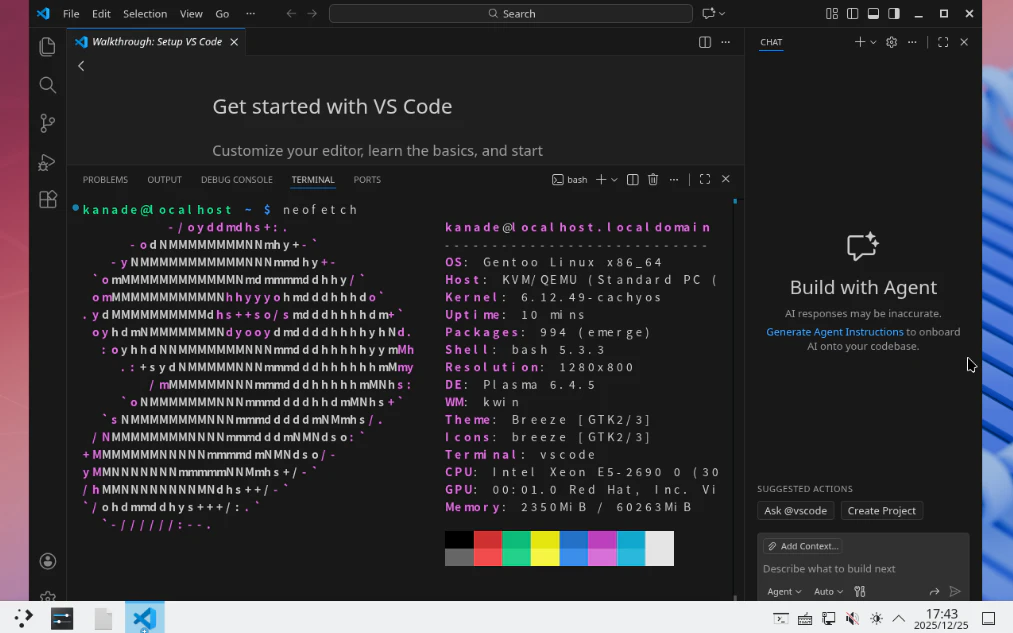The width and height of the screenshot is (1013, 633).
Task: Open the configure tools icon in chat
Action: (x=859, y=591)
